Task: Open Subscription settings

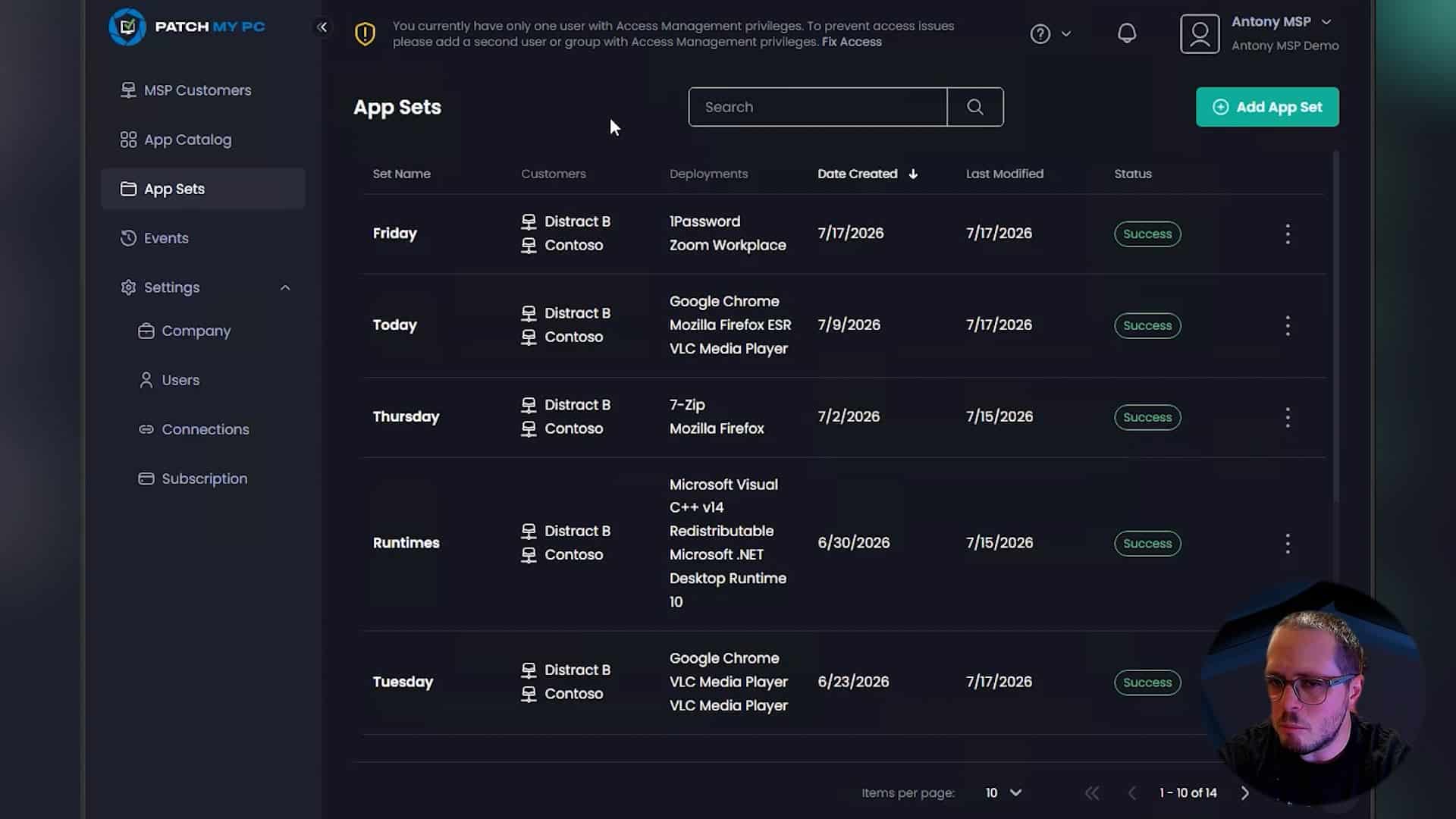Action: click(193, 479)
